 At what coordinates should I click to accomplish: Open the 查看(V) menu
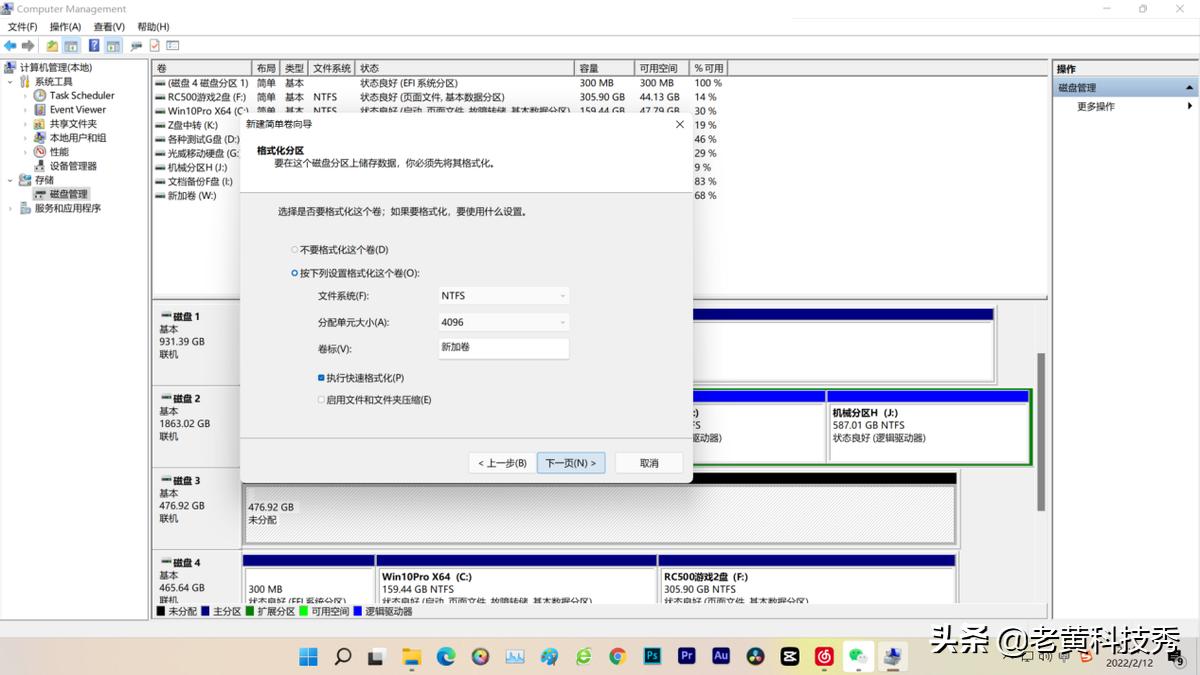click(109, 27)
